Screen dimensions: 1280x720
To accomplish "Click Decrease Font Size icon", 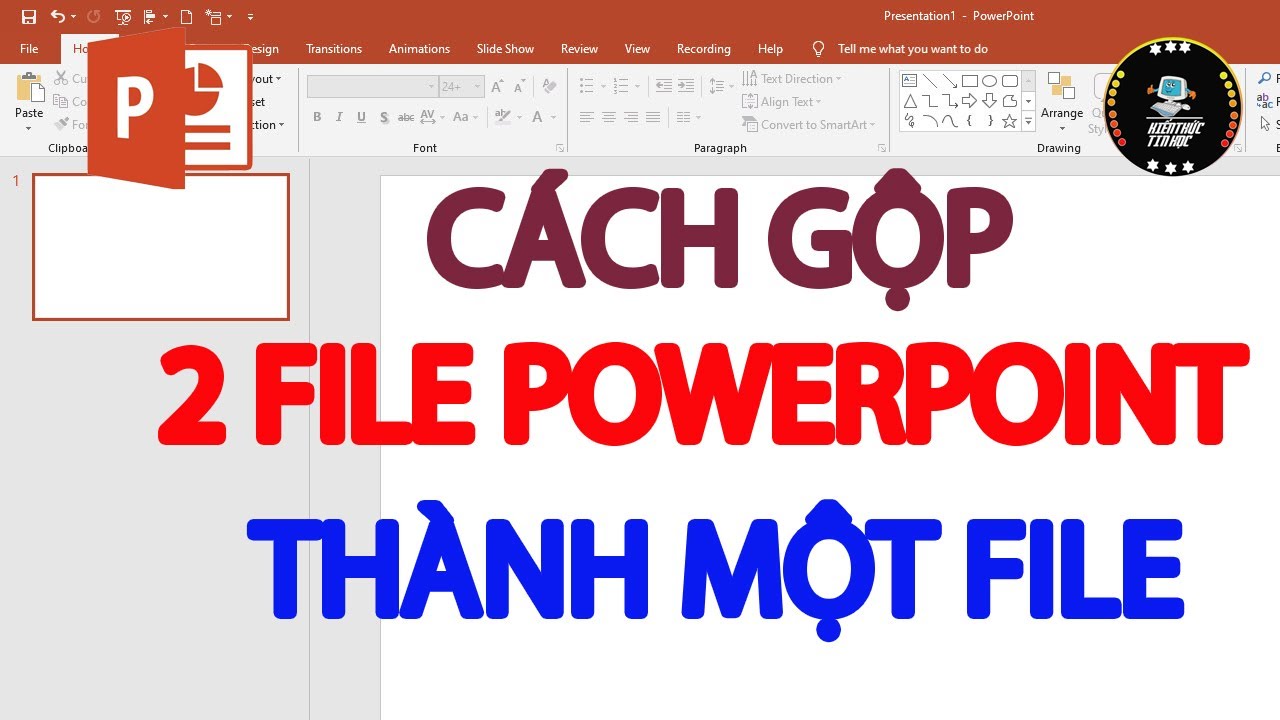I will 519,87.
